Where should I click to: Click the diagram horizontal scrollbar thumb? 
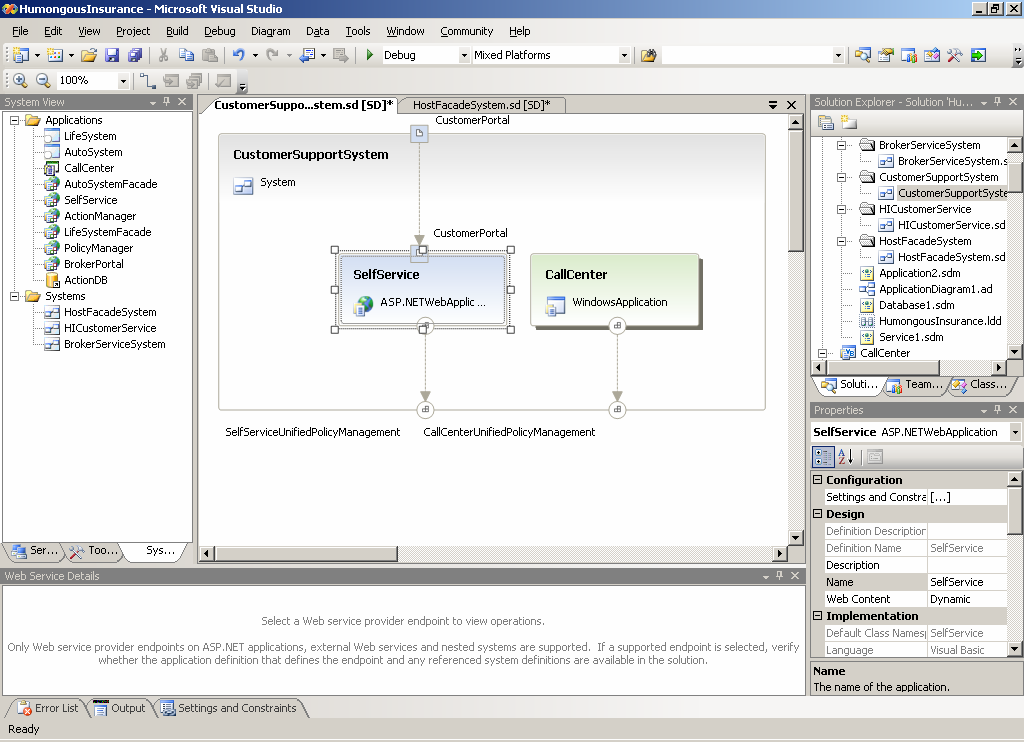[306, 554]
